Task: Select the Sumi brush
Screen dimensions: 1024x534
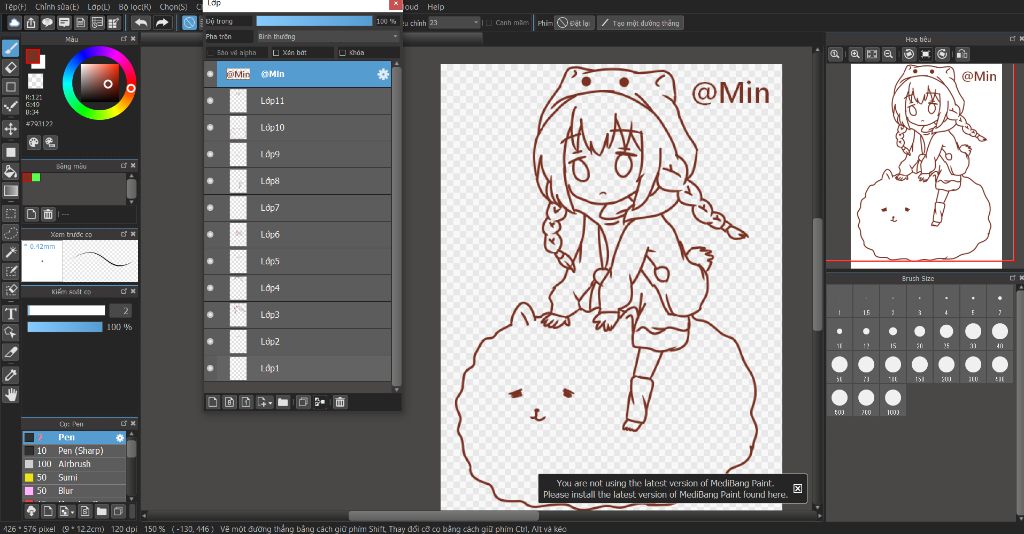Action: tap(74, 477)
